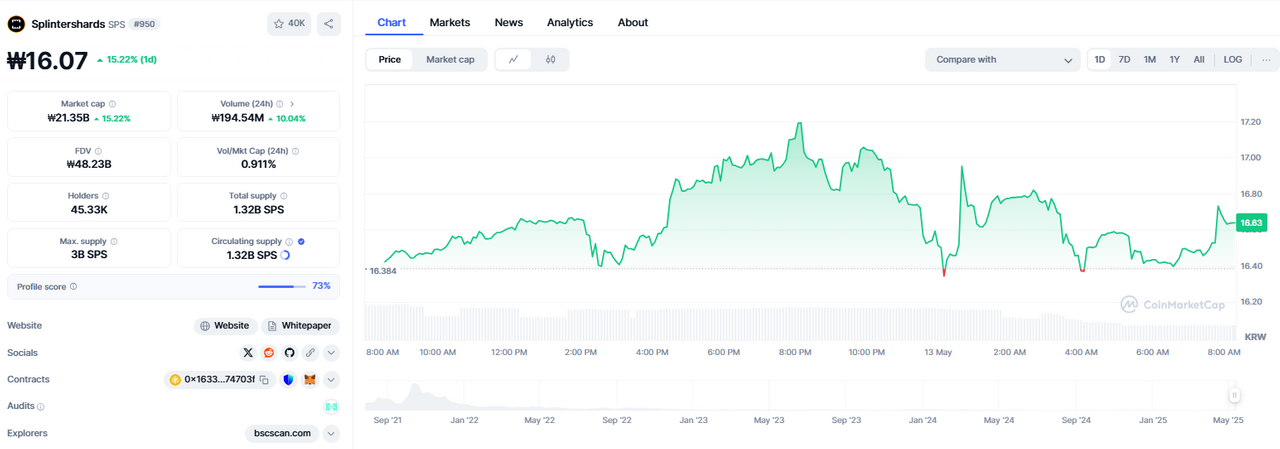Expand more Contracts list

(x=331, y=380)
